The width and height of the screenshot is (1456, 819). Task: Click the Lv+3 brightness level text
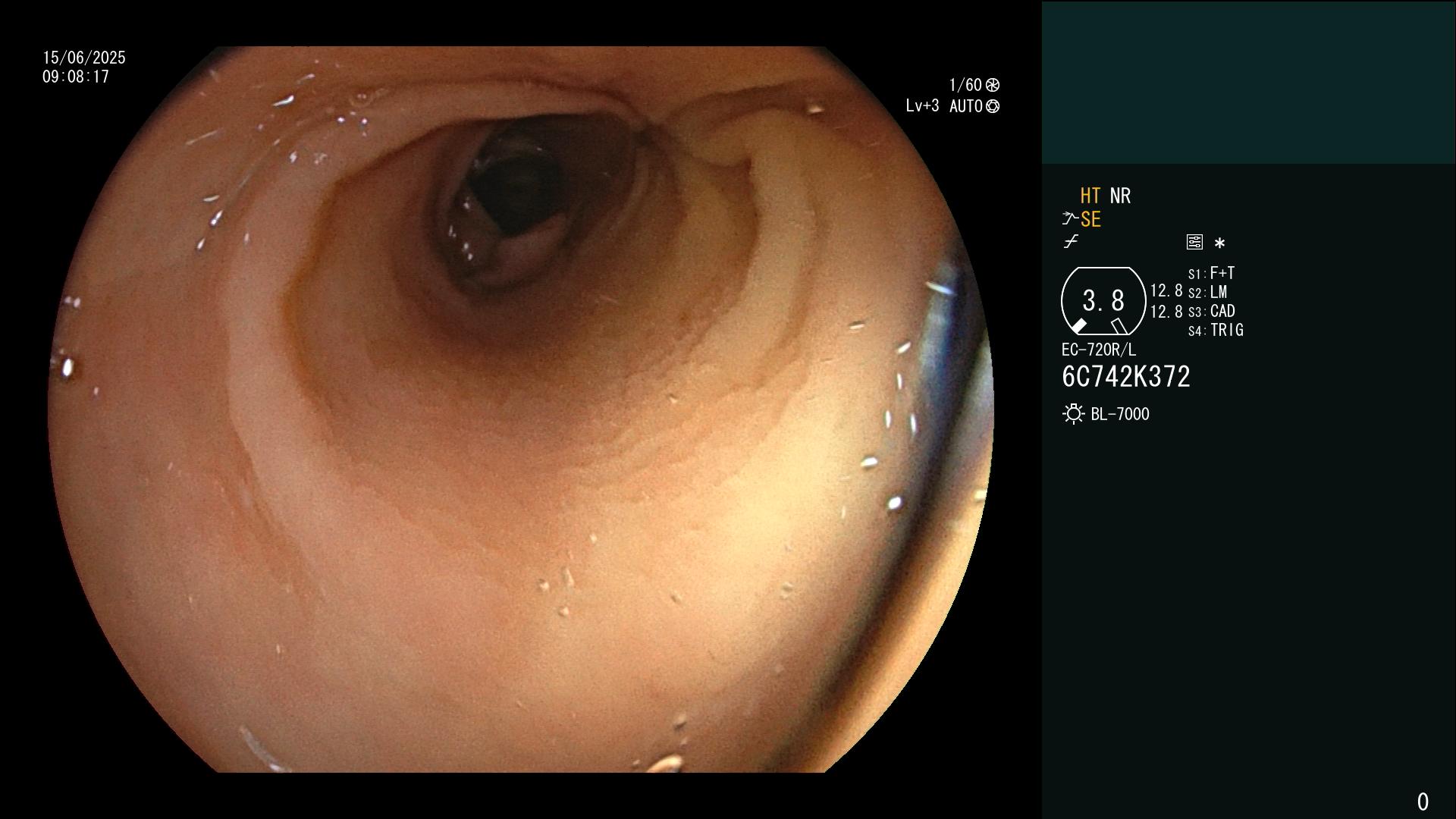click(922, 106)
